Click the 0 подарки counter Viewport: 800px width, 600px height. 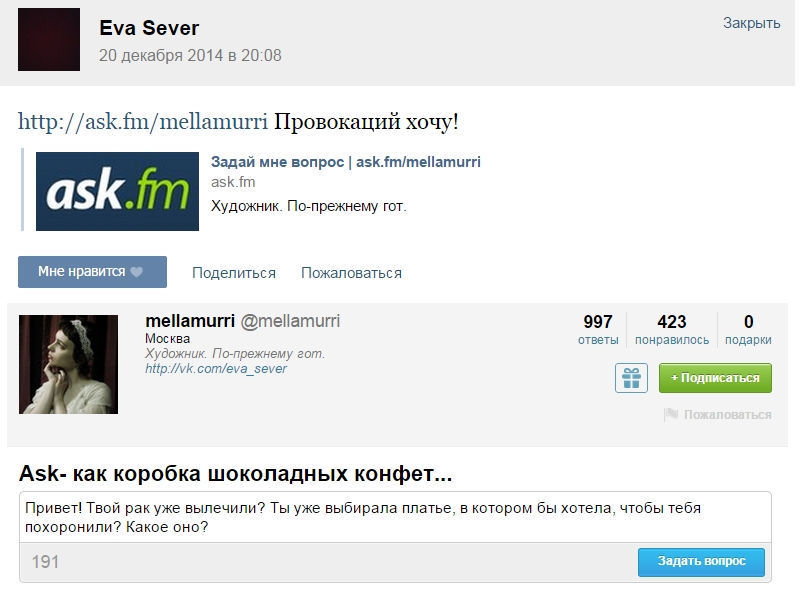tap(748, 330)
